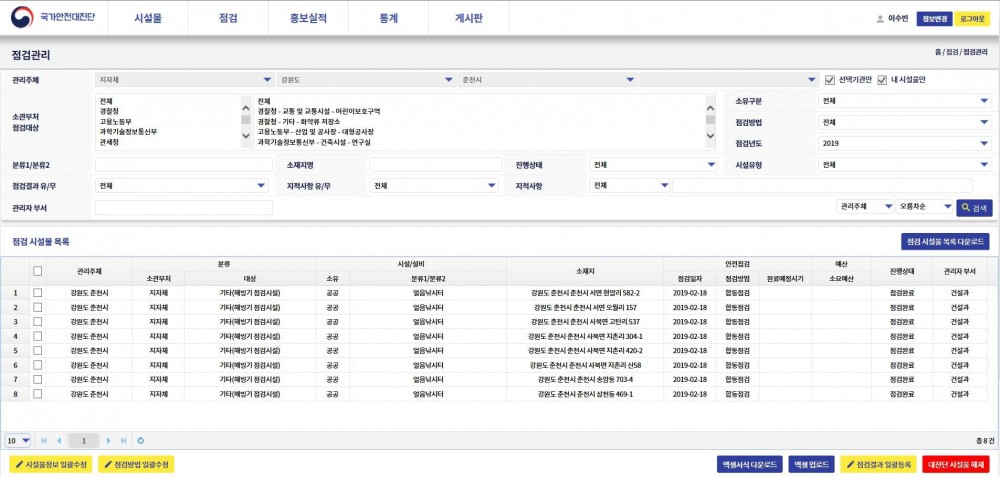Go to previous page arrow
The height and width of the screenshot is (477, 1000).
click(59, 441)
